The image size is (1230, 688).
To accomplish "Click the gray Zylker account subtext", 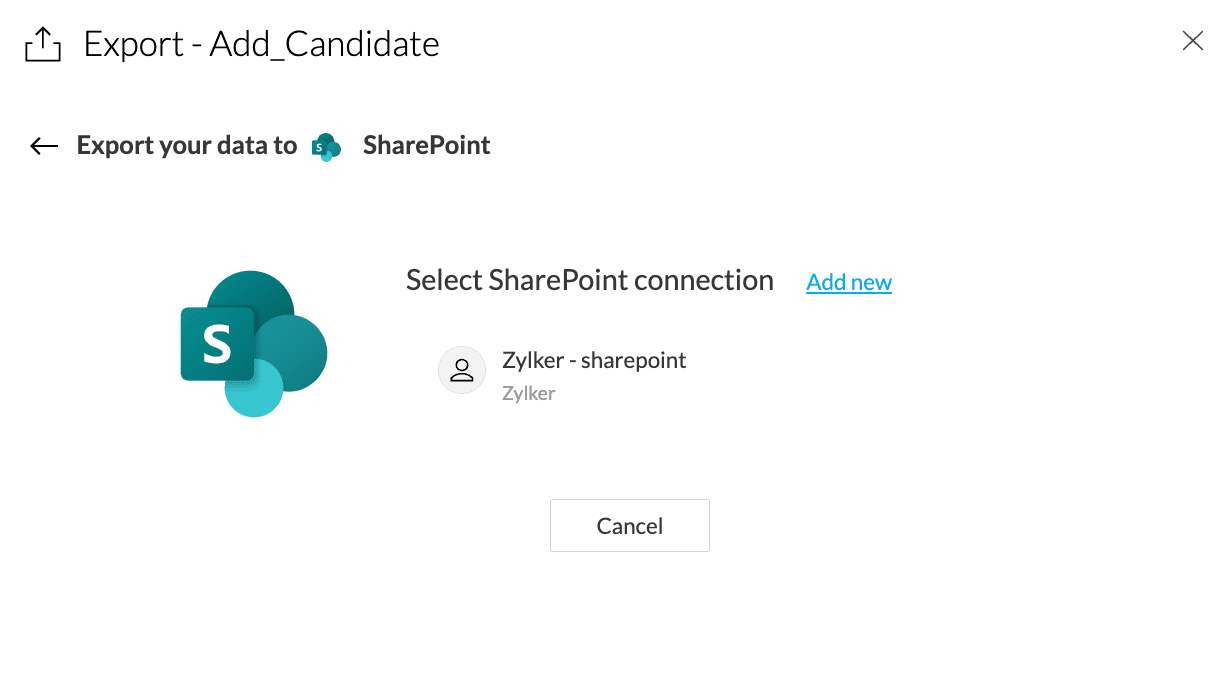I will (x=528, y=393).
